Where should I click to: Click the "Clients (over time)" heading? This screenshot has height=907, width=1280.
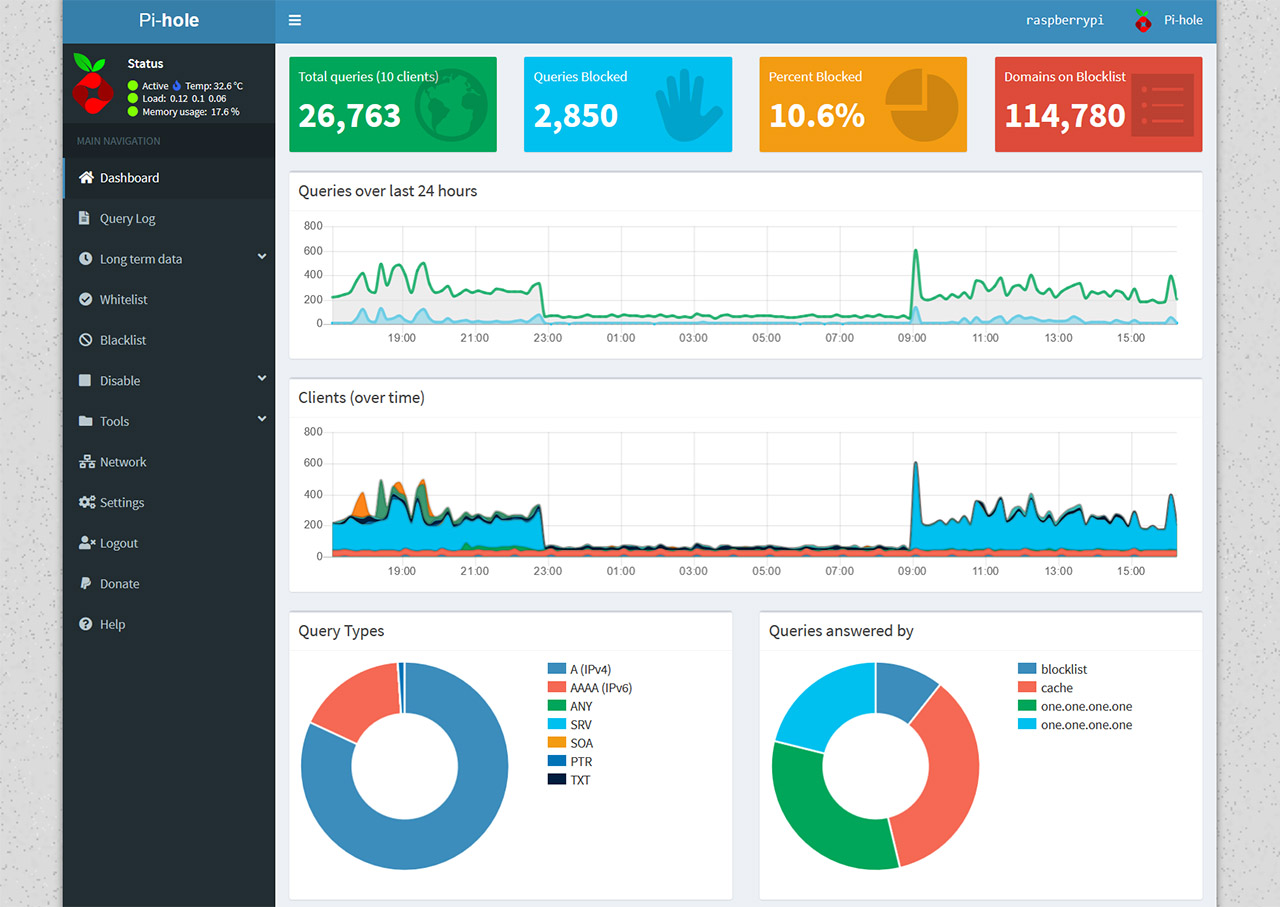[361, 398]
